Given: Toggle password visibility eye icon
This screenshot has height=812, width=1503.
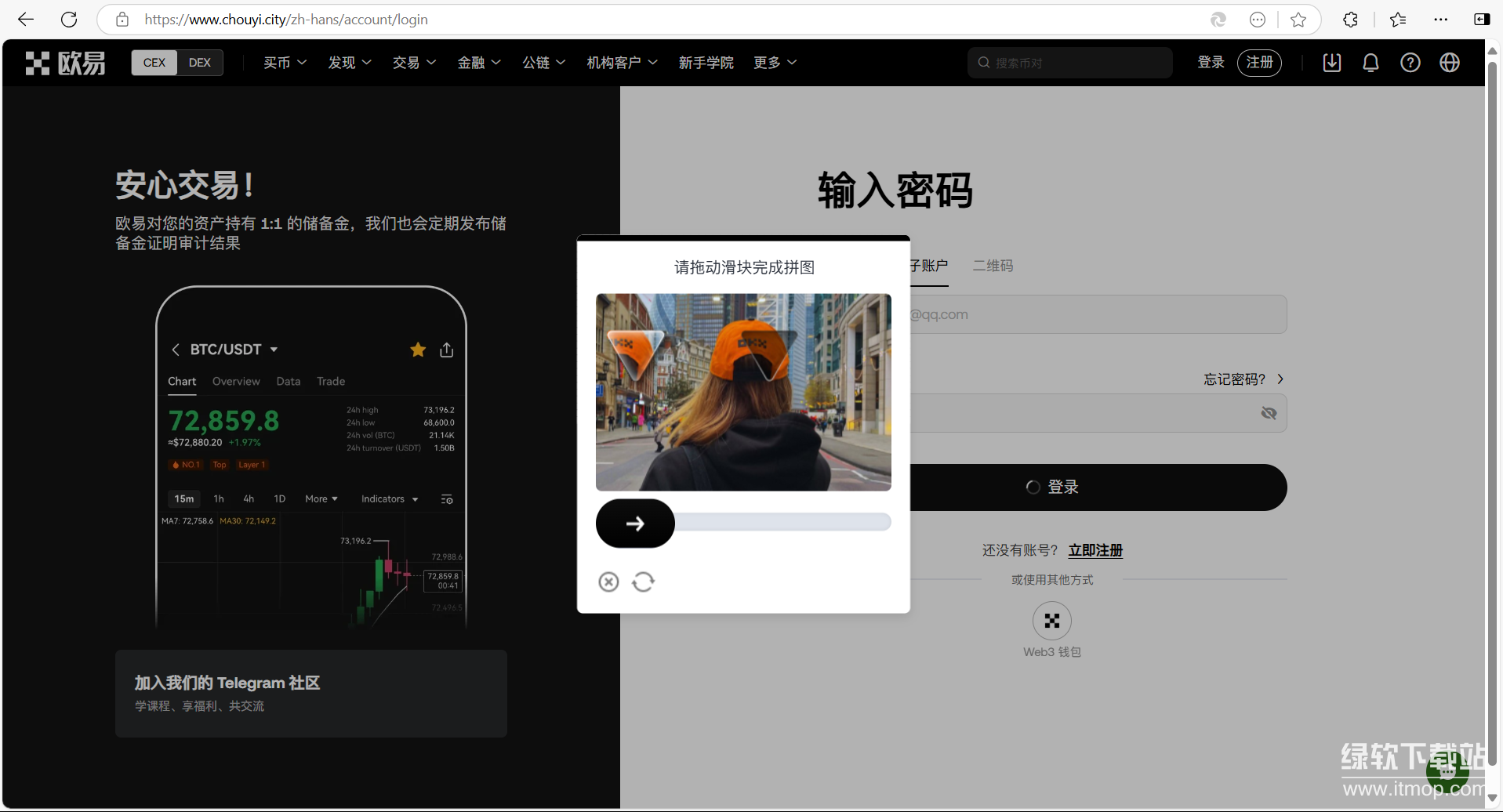Looking at the screenshot, I should click(x=1269, y=413).
